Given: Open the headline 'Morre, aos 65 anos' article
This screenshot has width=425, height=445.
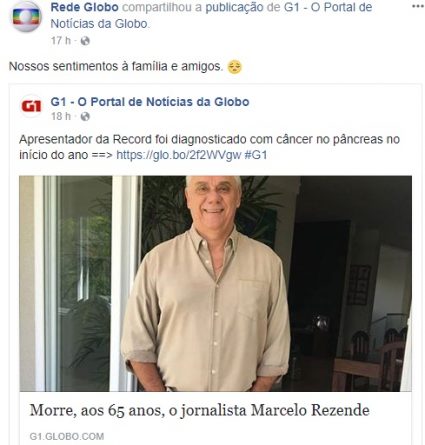Looking at the screenshot, I should pos(199,410).
